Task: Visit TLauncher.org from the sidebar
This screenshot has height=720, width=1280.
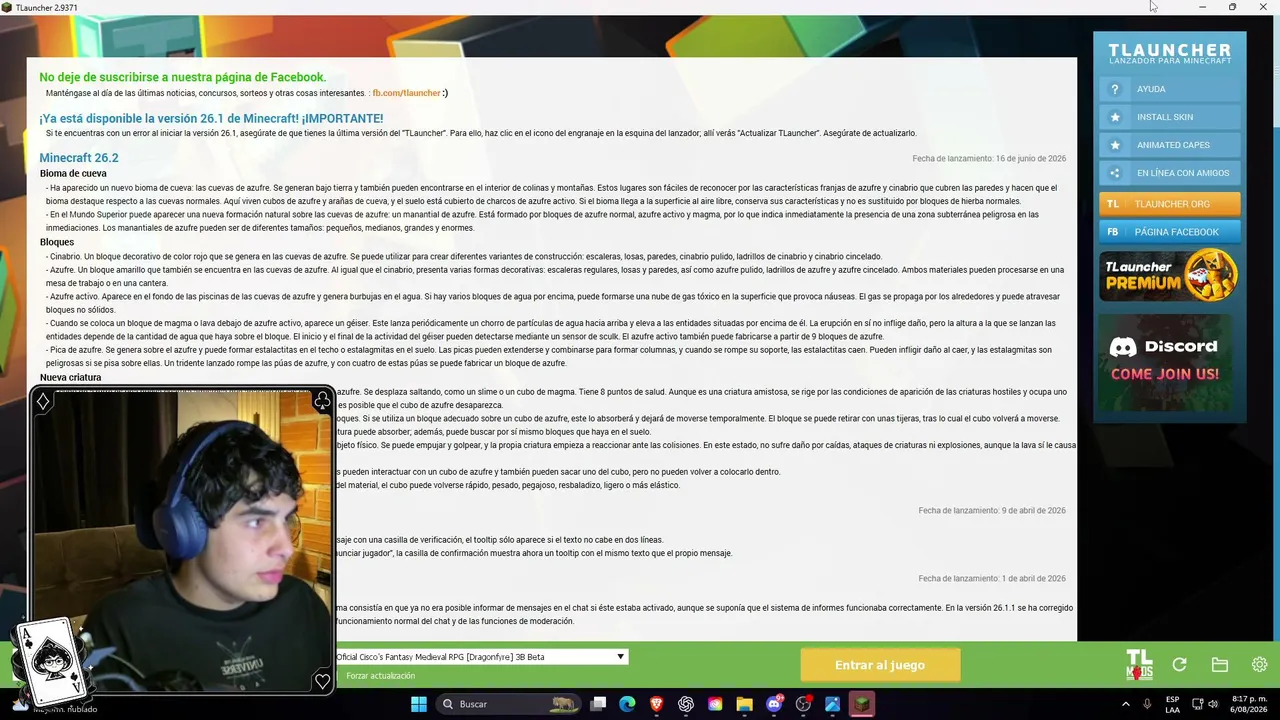Action: click(1170, 204)
